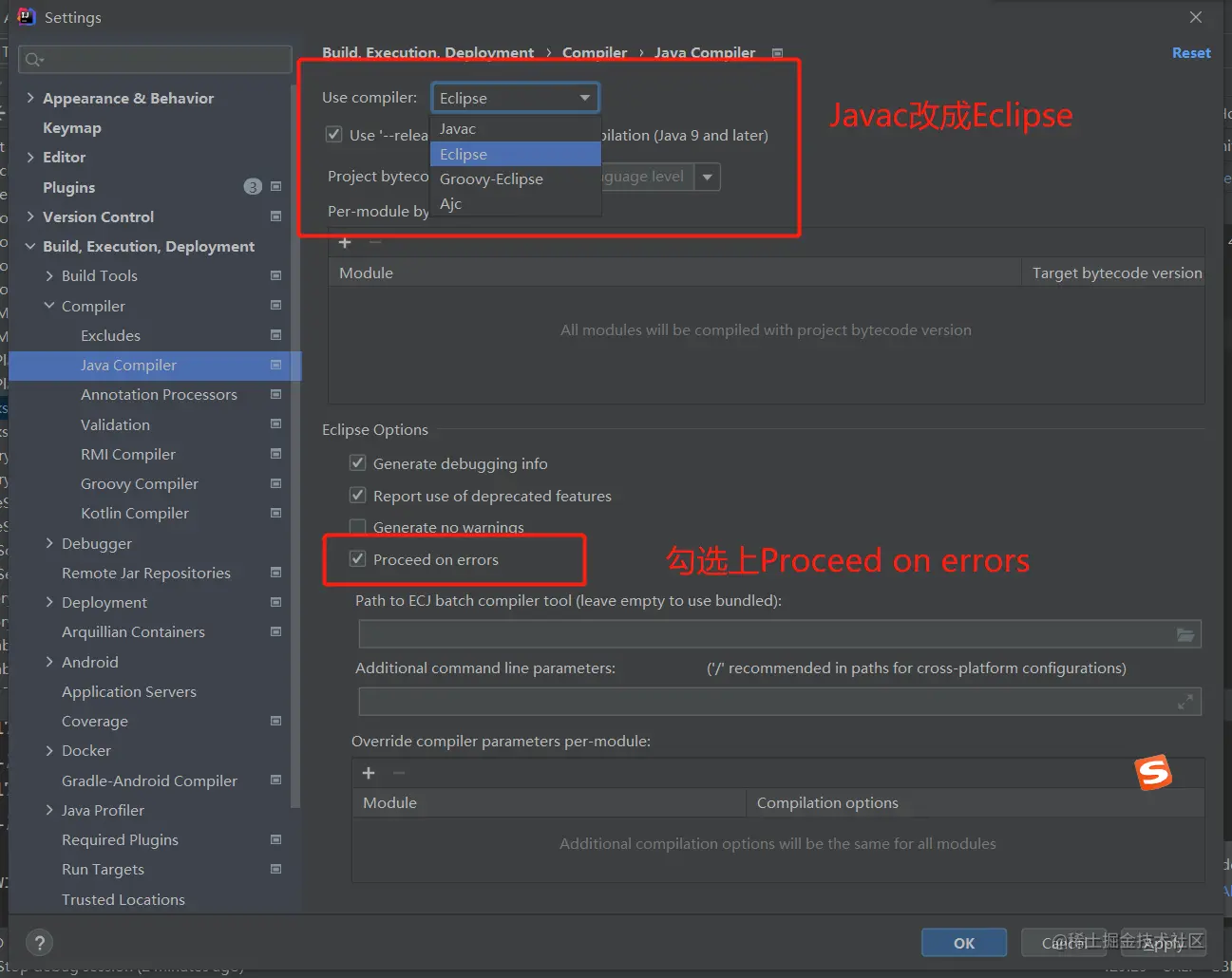Choose Eclipse from the compiler list
Viewport: 1232px width, 978px height.
(x=516, y=154)
